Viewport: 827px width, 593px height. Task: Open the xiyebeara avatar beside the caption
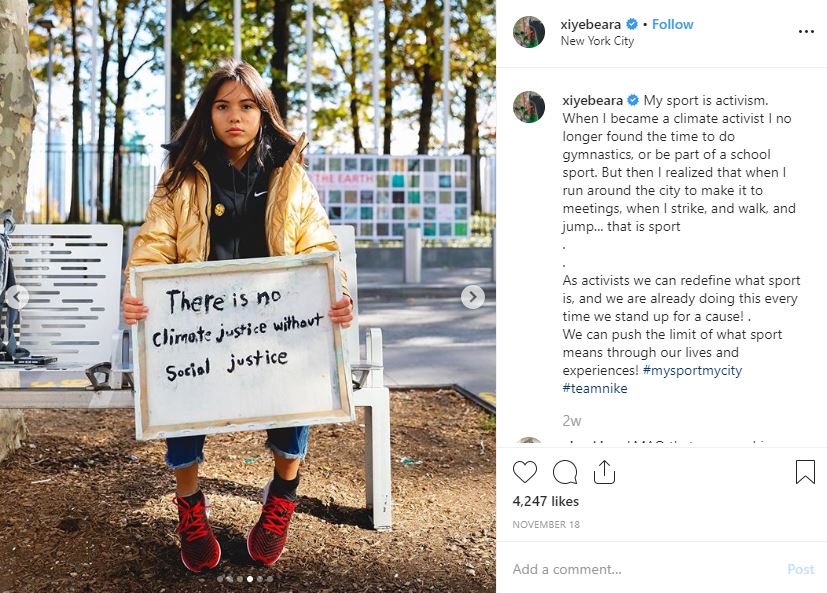(529, 107)
